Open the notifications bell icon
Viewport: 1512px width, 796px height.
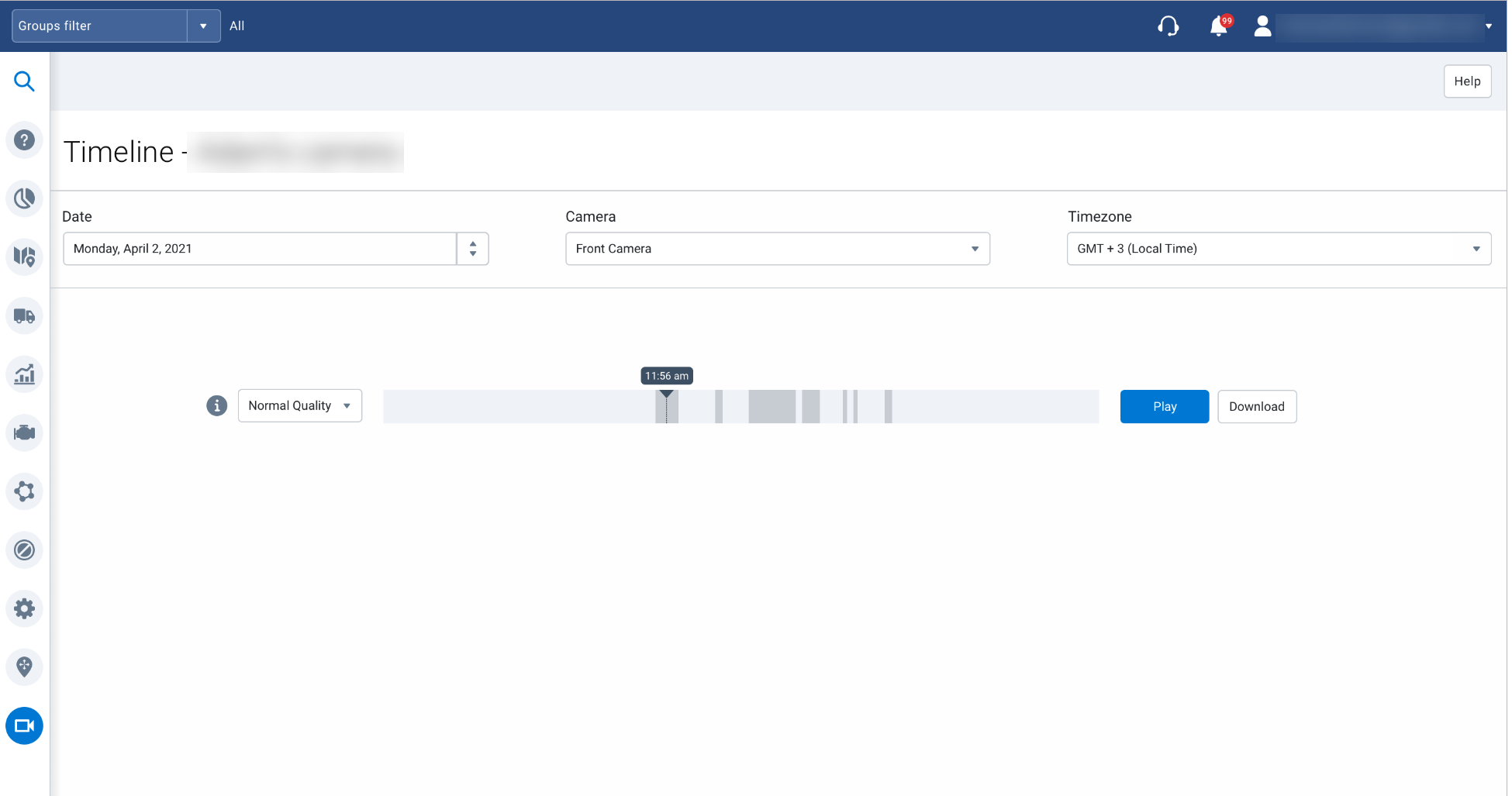pos(1219,26)
